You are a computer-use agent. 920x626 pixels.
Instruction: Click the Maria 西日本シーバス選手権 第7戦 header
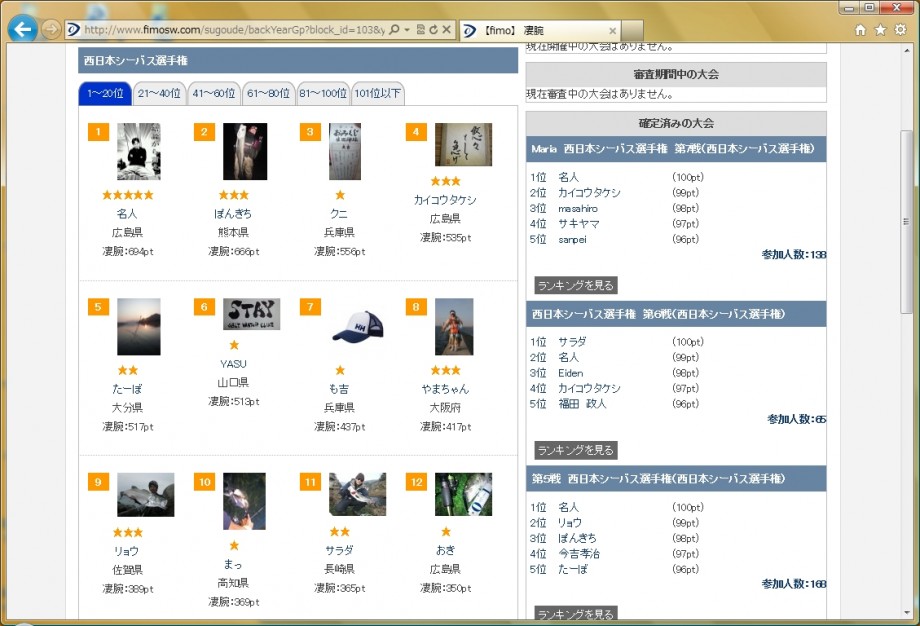coord(676,149)
